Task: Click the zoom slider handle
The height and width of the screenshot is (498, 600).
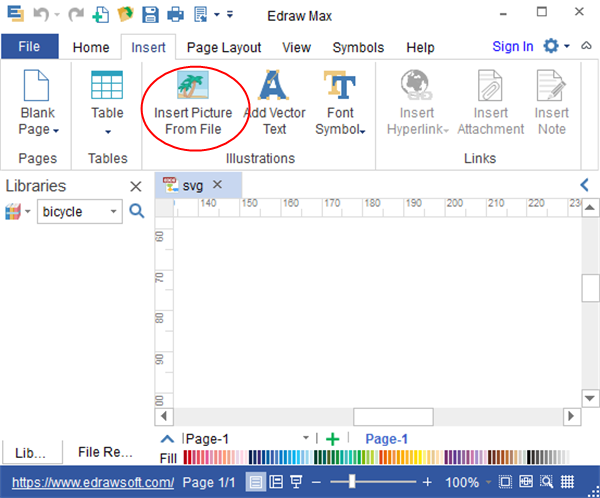Action: [352, 482]
